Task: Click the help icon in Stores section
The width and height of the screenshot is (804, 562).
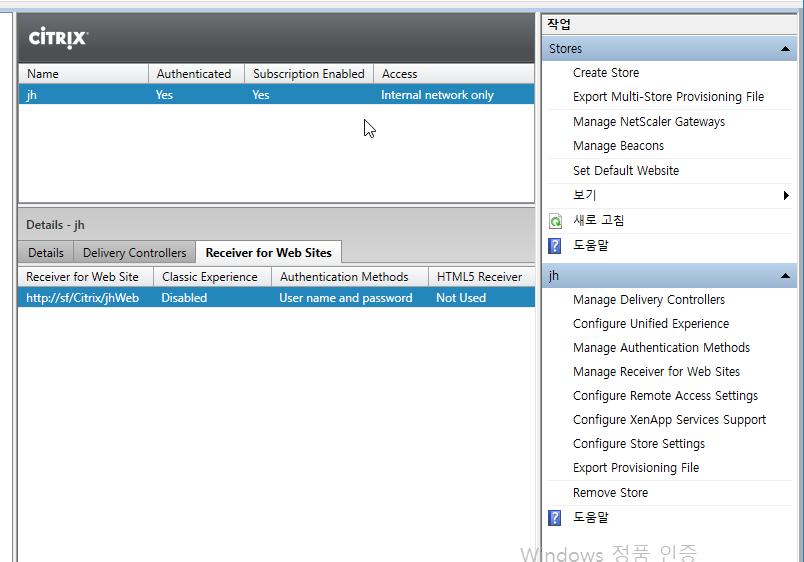Action: tap(554, 246)
